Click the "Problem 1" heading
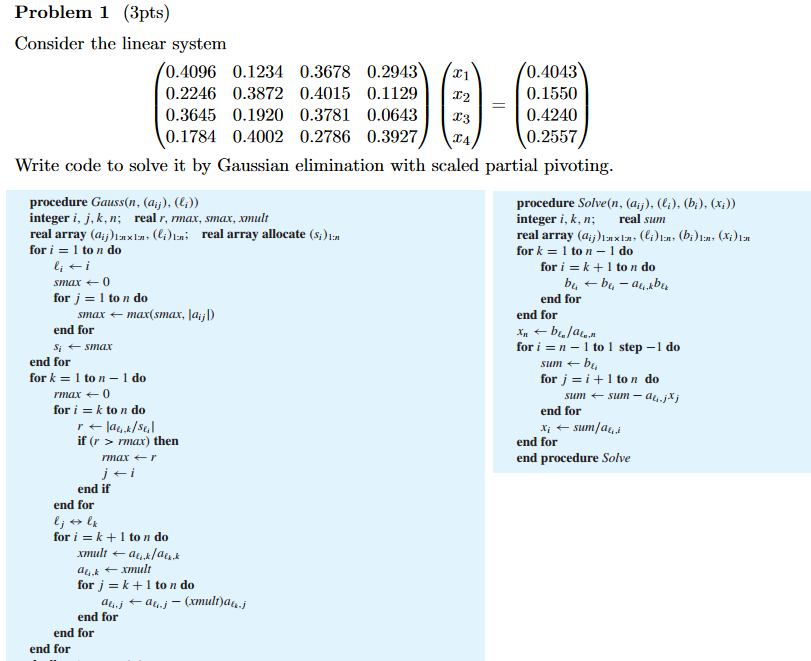The image size is (811, 661). tap(62, 12)
